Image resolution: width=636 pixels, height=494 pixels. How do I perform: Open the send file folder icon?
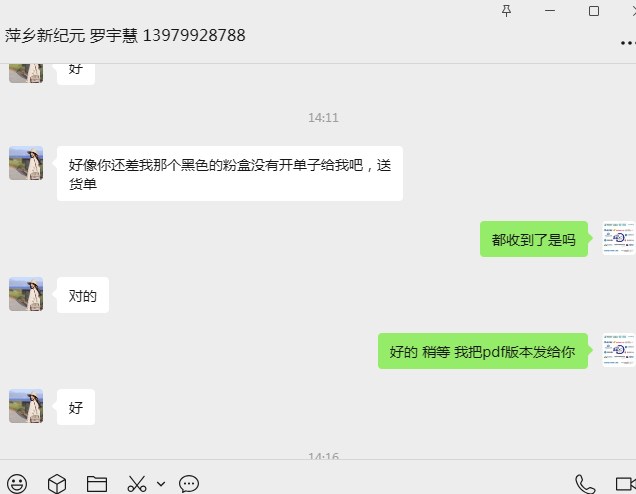point(97,483)
